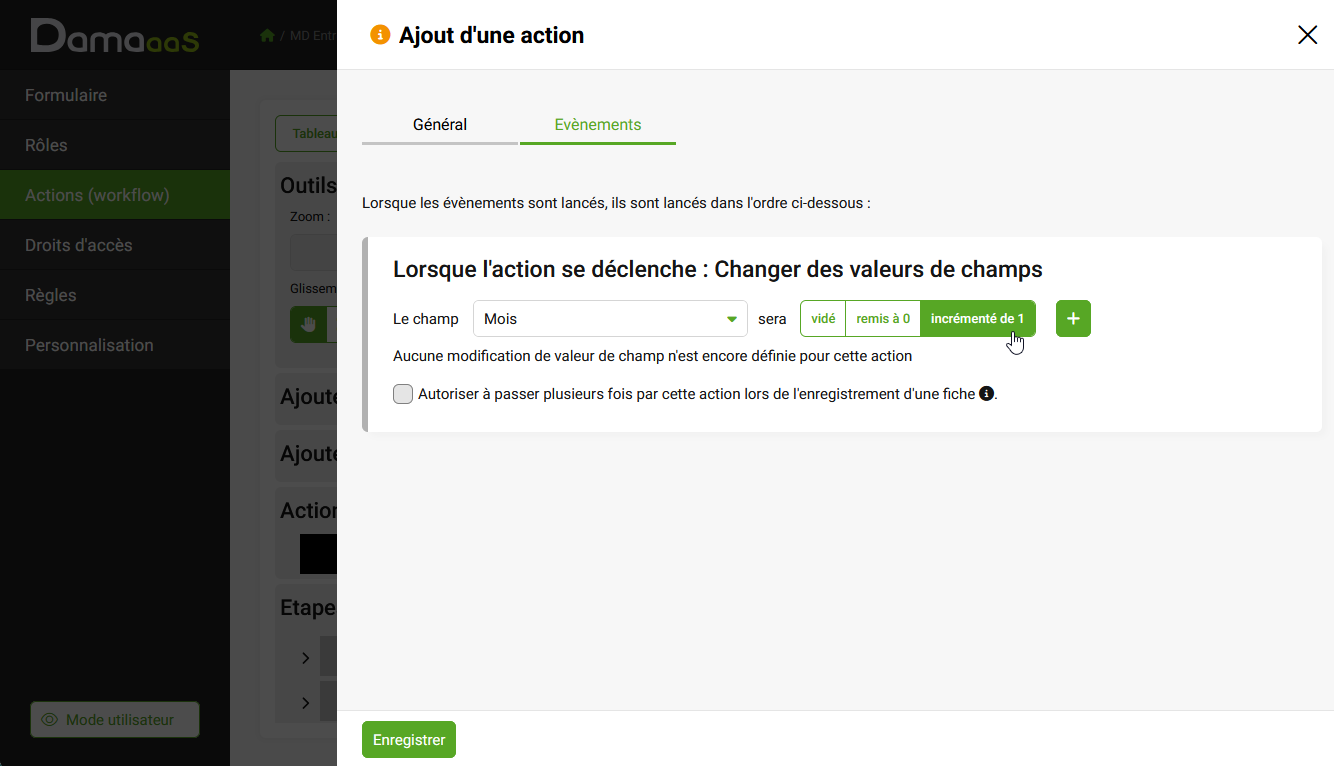Select the 'remis à 0' option
Screen dimensions: 1334x766
click(883, 319)
